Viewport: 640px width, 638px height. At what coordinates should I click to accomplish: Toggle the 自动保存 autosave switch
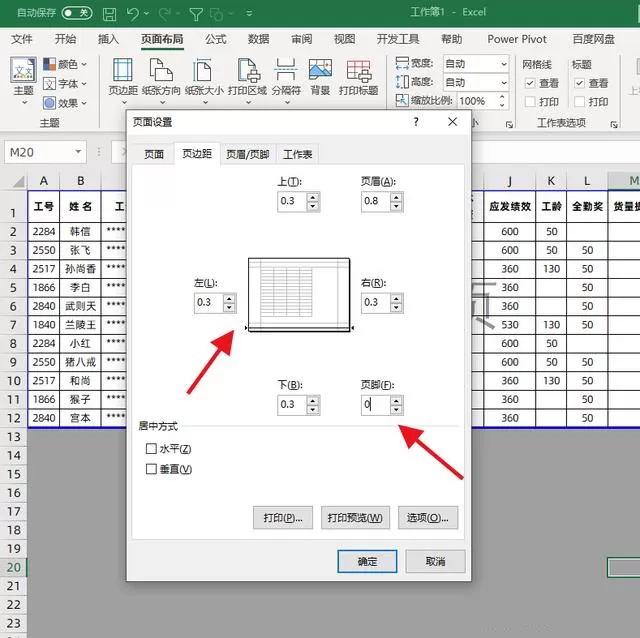[77, 13]
